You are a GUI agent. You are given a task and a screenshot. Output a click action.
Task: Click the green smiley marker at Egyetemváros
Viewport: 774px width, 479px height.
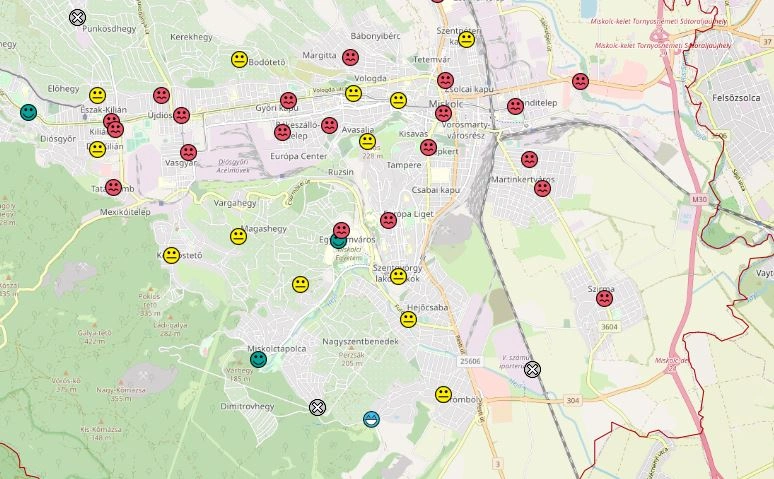pos(338,240)
